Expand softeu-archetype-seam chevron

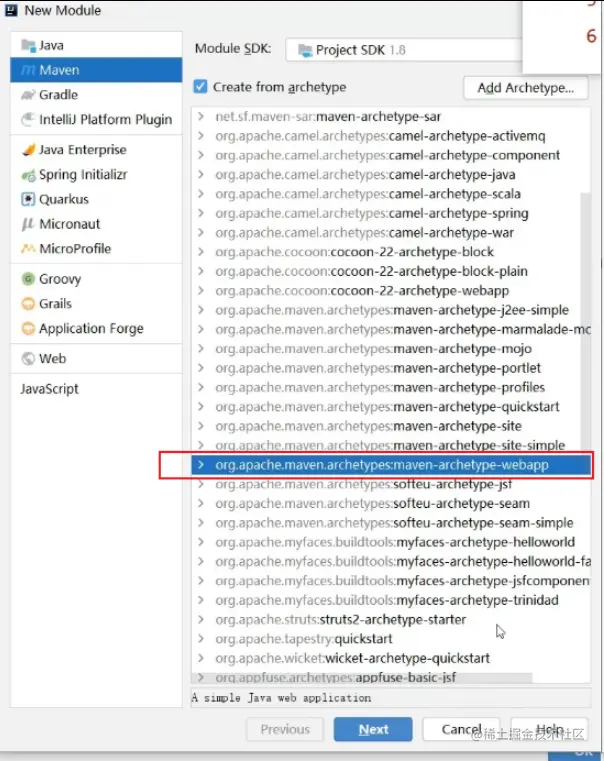200,503
